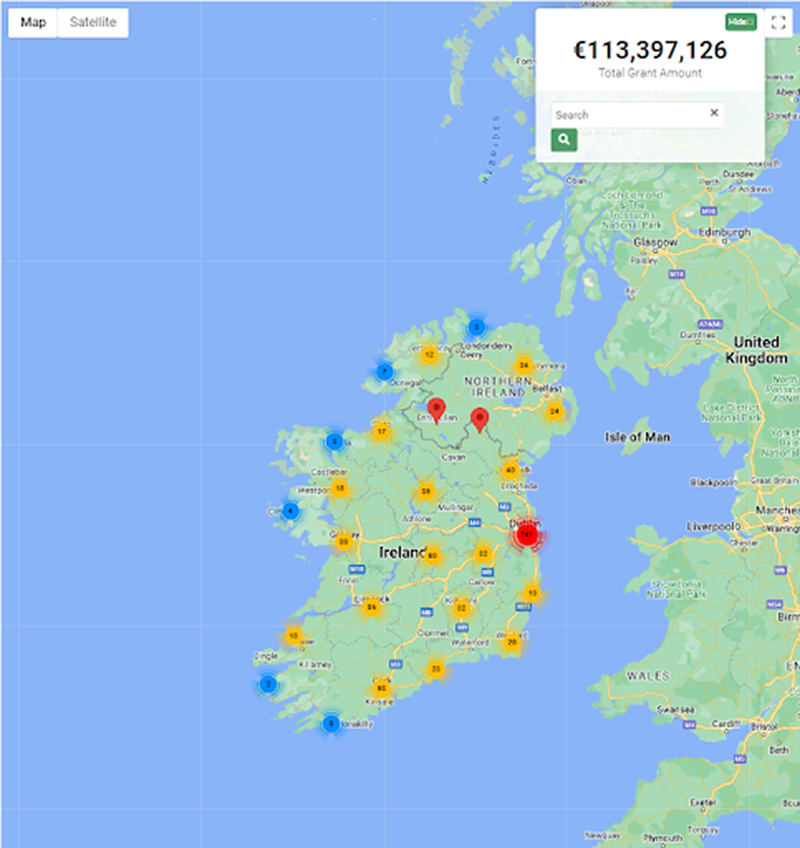
Task: Click the blue cluster north of Londonderry
Action: [x=478, y=325]
